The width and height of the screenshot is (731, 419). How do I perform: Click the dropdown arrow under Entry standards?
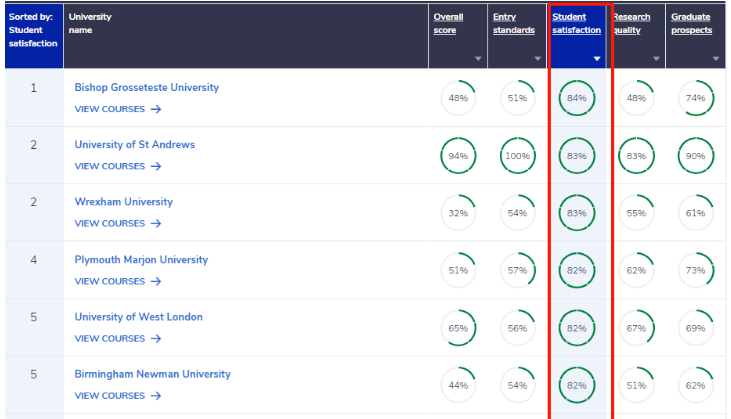coord(538,59)
